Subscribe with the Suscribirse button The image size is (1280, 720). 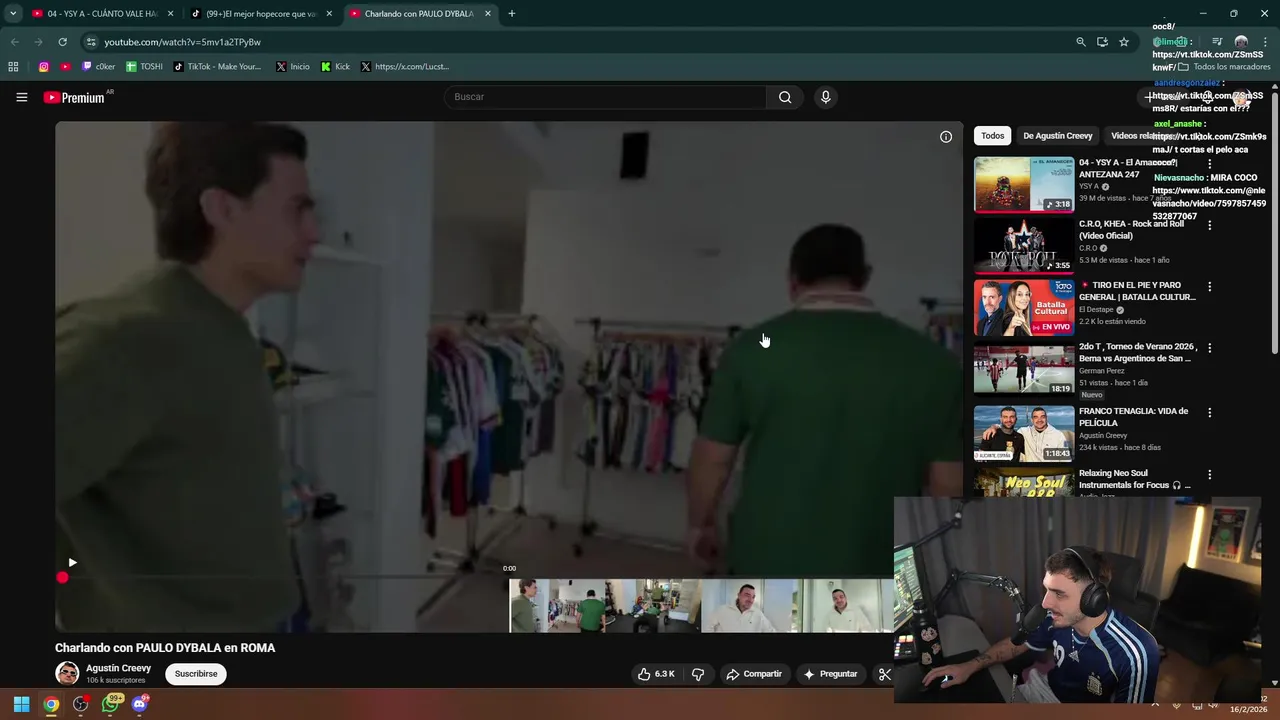(x=196, y=674)
